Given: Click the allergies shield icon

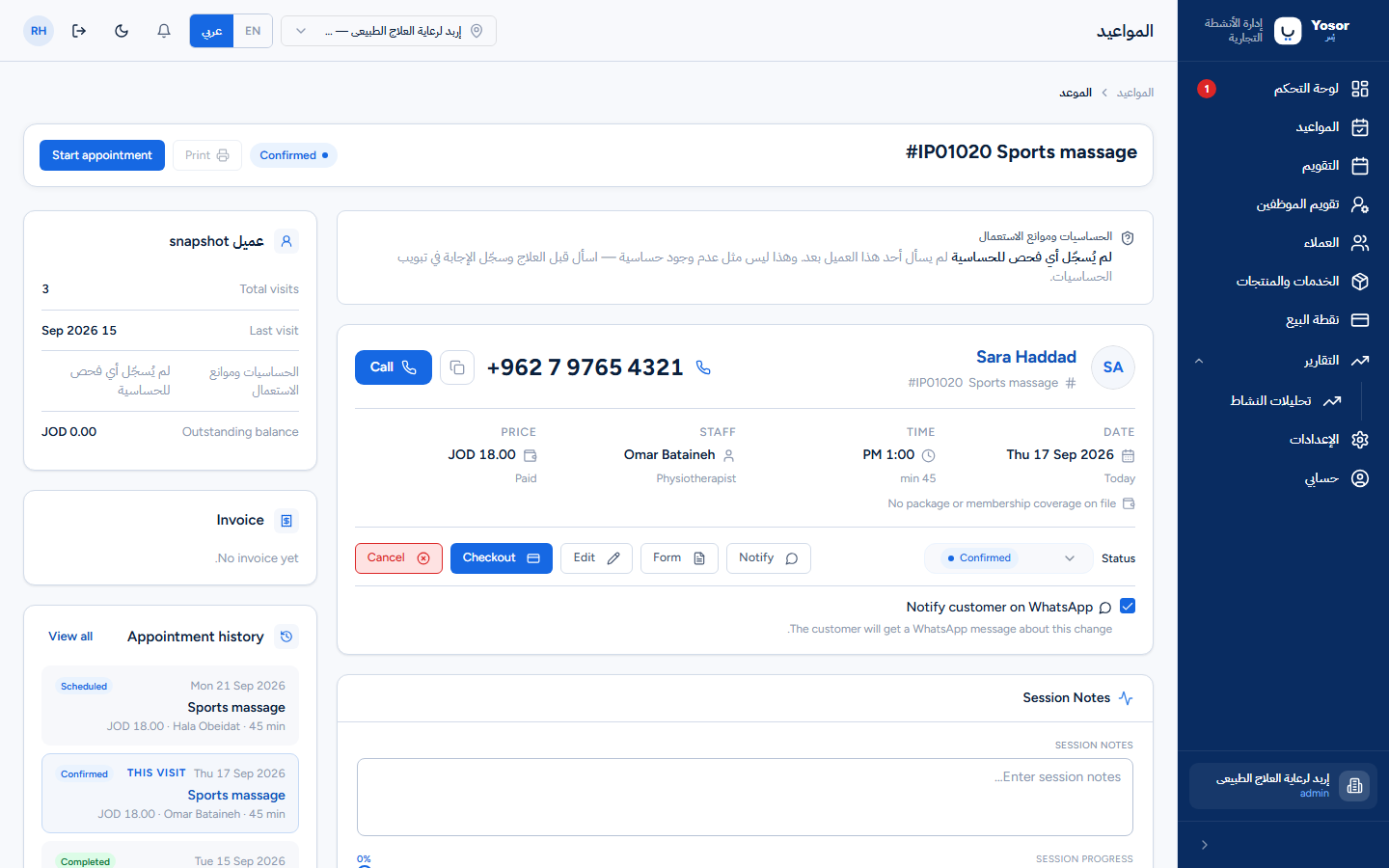Looking at the screenshot, I should 1128,237.
